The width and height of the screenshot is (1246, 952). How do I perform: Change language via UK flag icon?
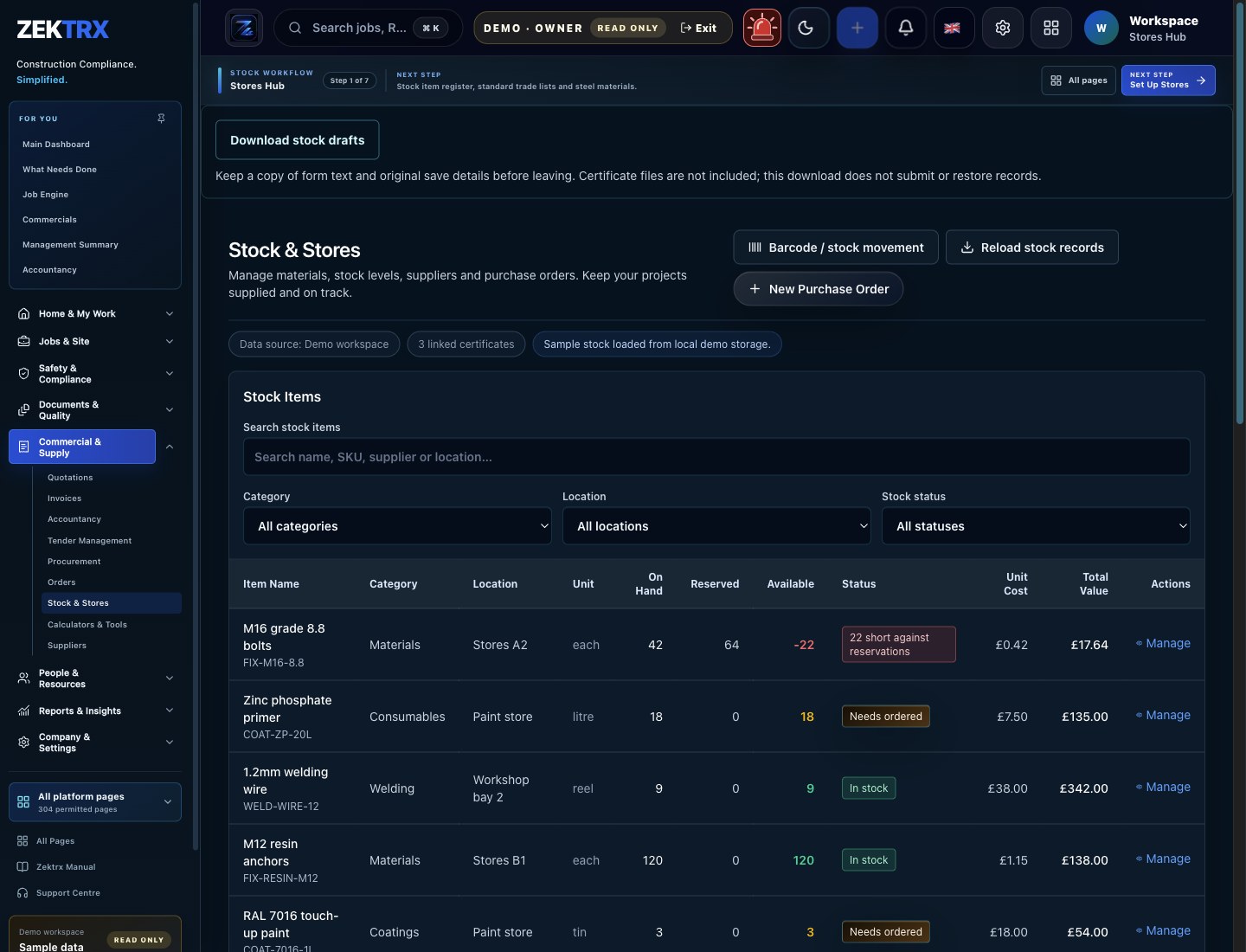954,29
